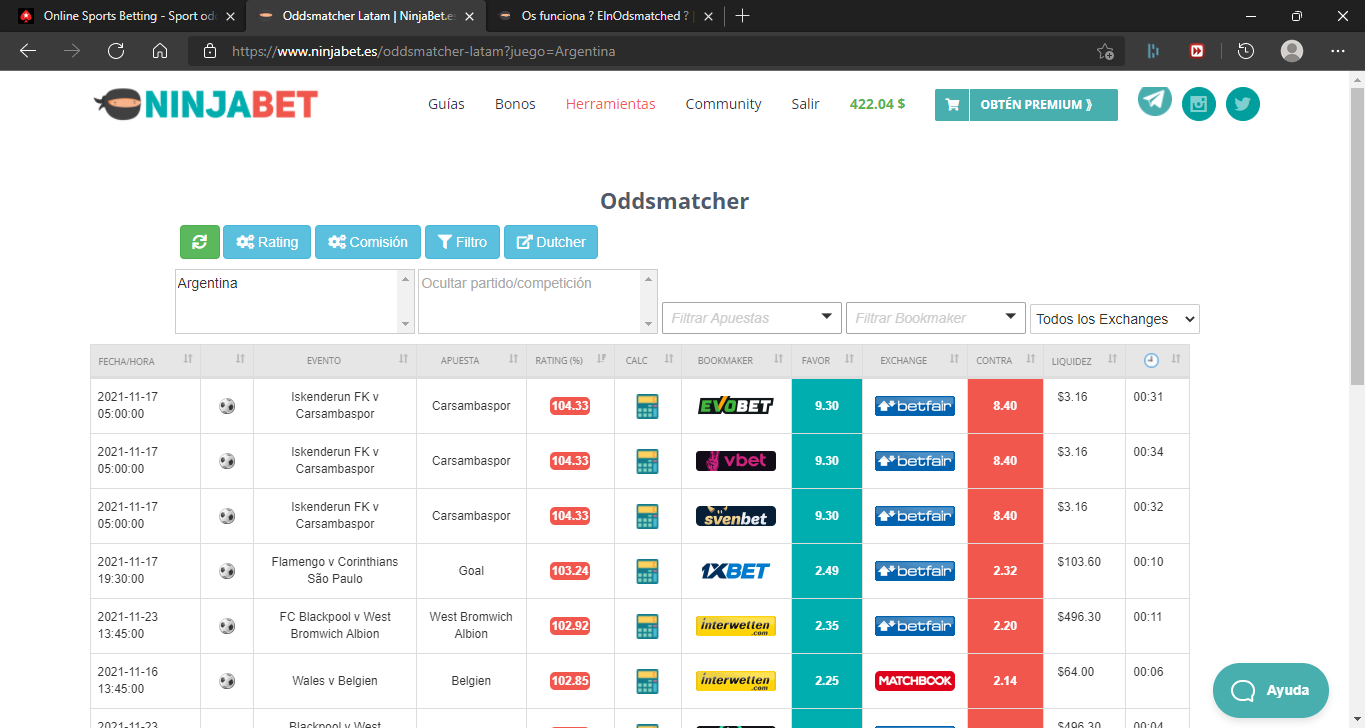Click the 422.04 $ balance
1365x728 pixels.
[x=877, y=104]
